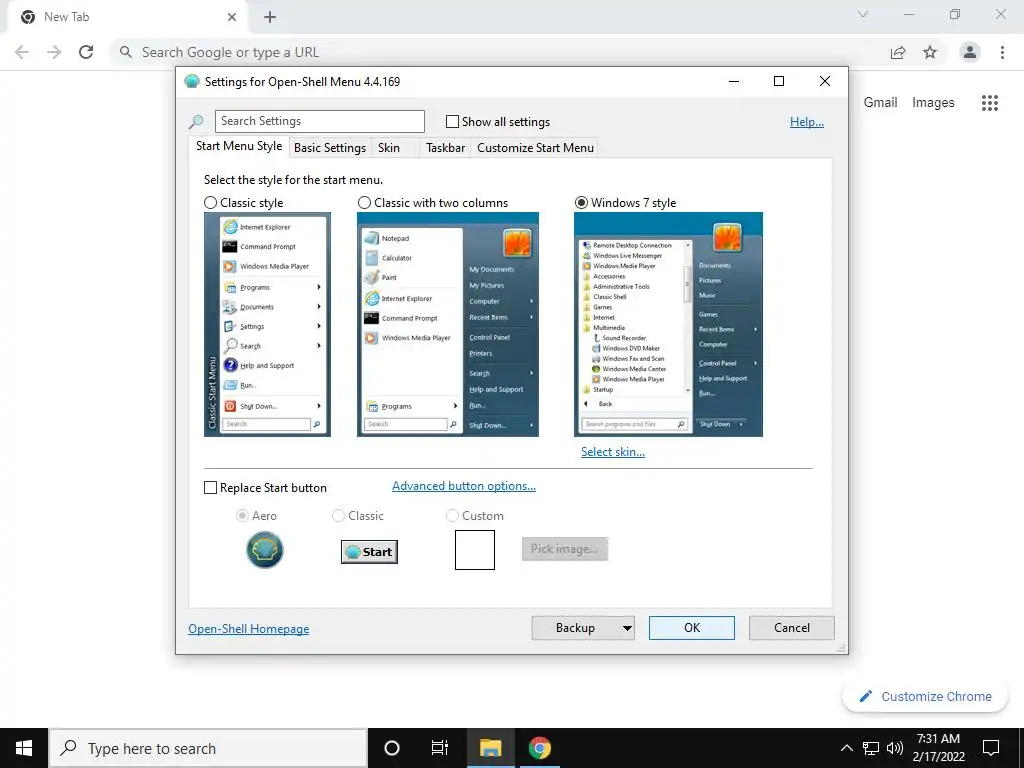Choose the Classic button radio option
1024x768 pixels.
coord(338,516)
